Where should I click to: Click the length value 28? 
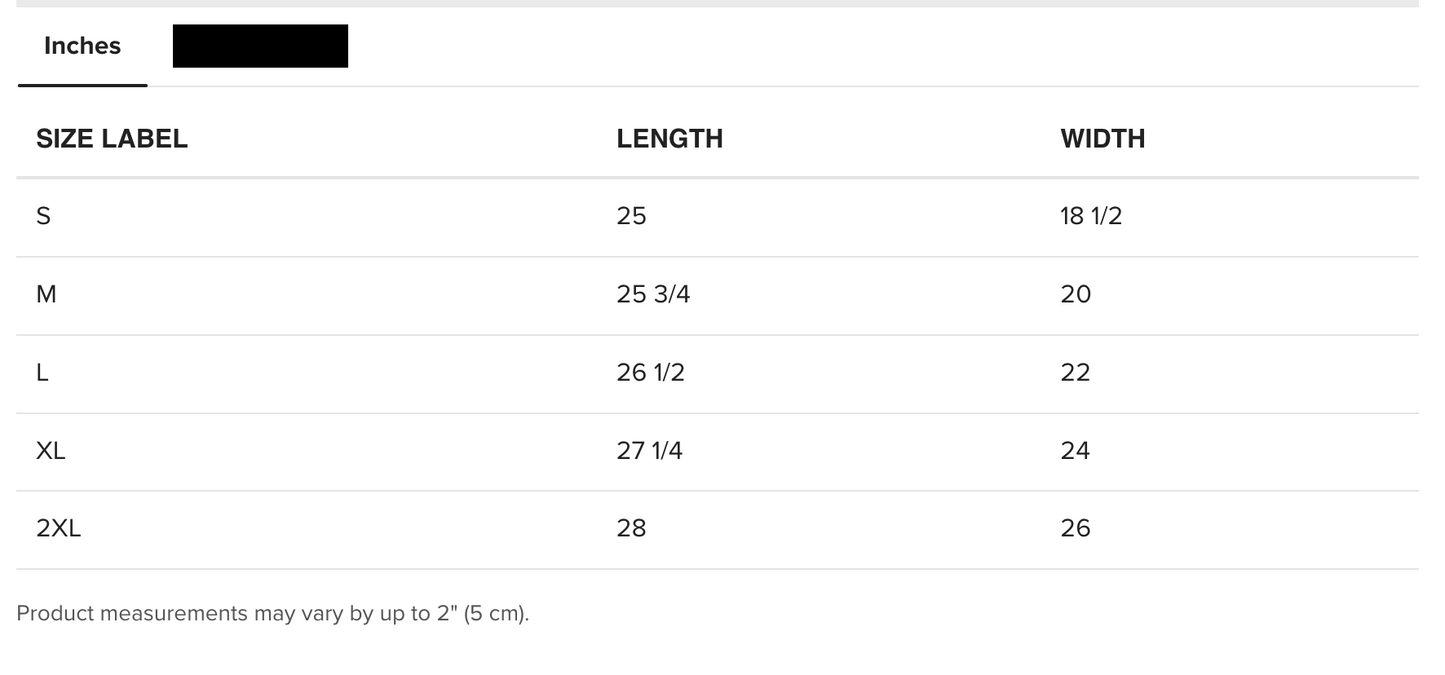click(631, 528)
